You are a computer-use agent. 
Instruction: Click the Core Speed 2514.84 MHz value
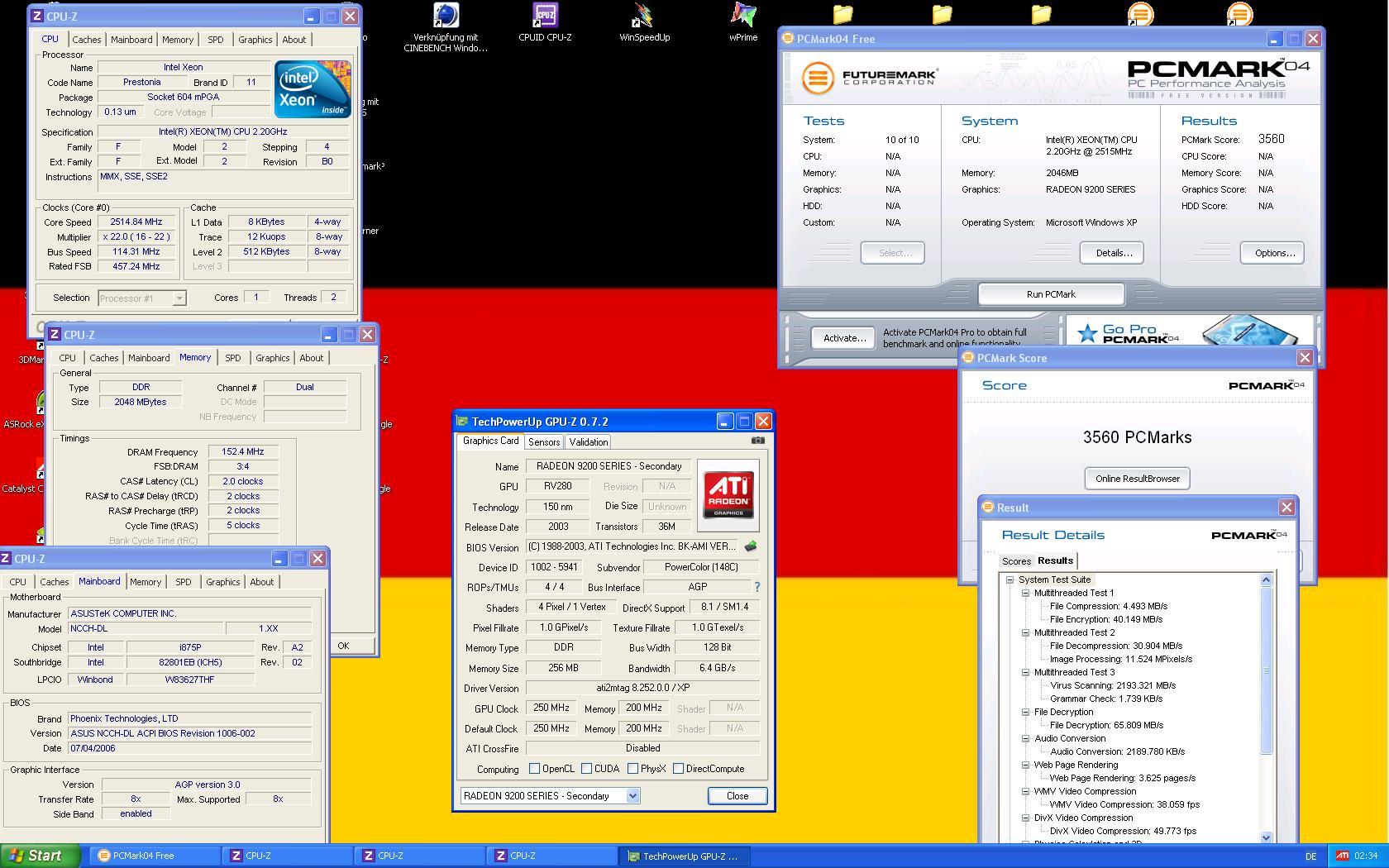click(136, 222)
